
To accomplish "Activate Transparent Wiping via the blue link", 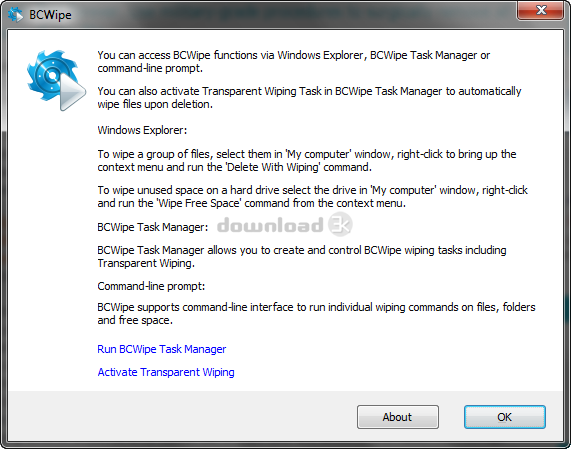I will click(166, 372).
